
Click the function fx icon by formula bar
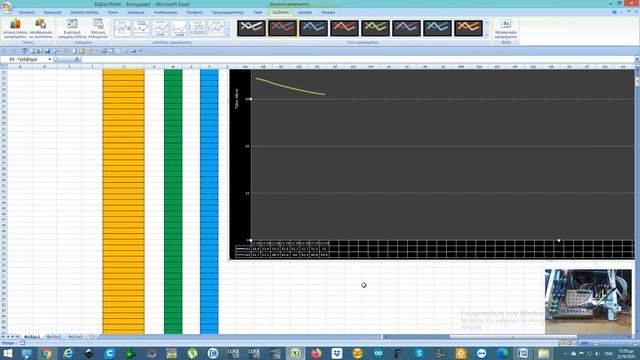[x=77, y=59]
